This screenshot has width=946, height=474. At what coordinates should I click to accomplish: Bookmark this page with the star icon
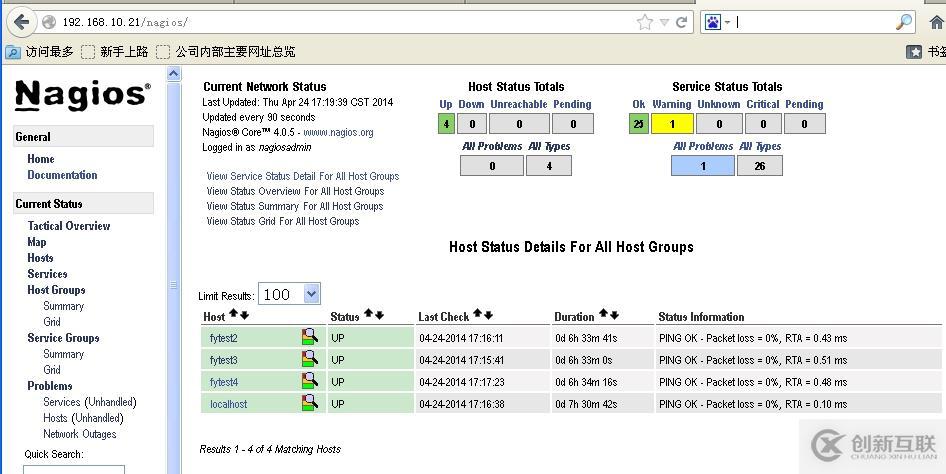point(645,23)
